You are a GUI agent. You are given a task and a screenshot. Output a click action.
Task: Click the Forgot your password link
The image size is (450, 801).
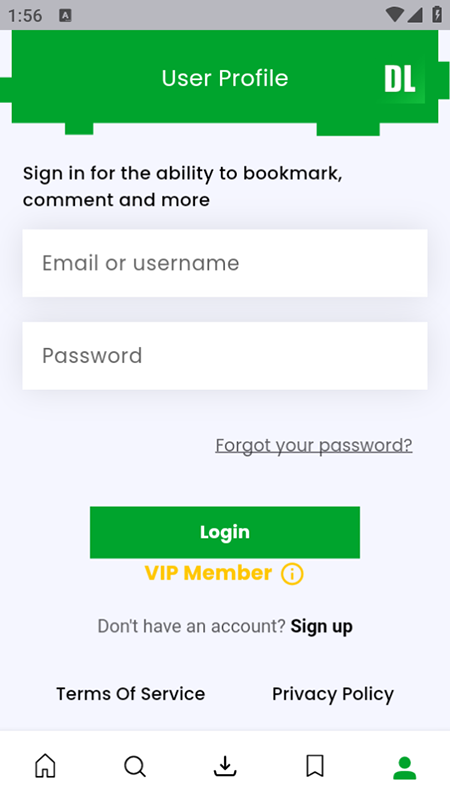click(x=314, y=445)
